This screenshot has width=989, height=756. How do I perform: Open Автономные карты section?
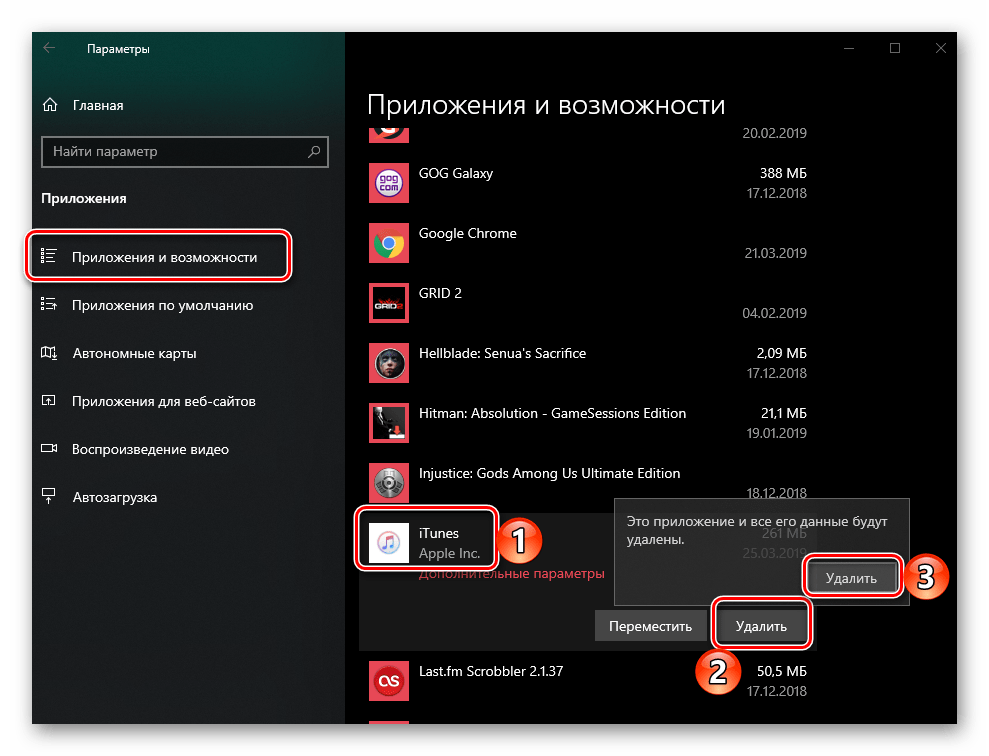pyautogui.click(x=134, y=353)
